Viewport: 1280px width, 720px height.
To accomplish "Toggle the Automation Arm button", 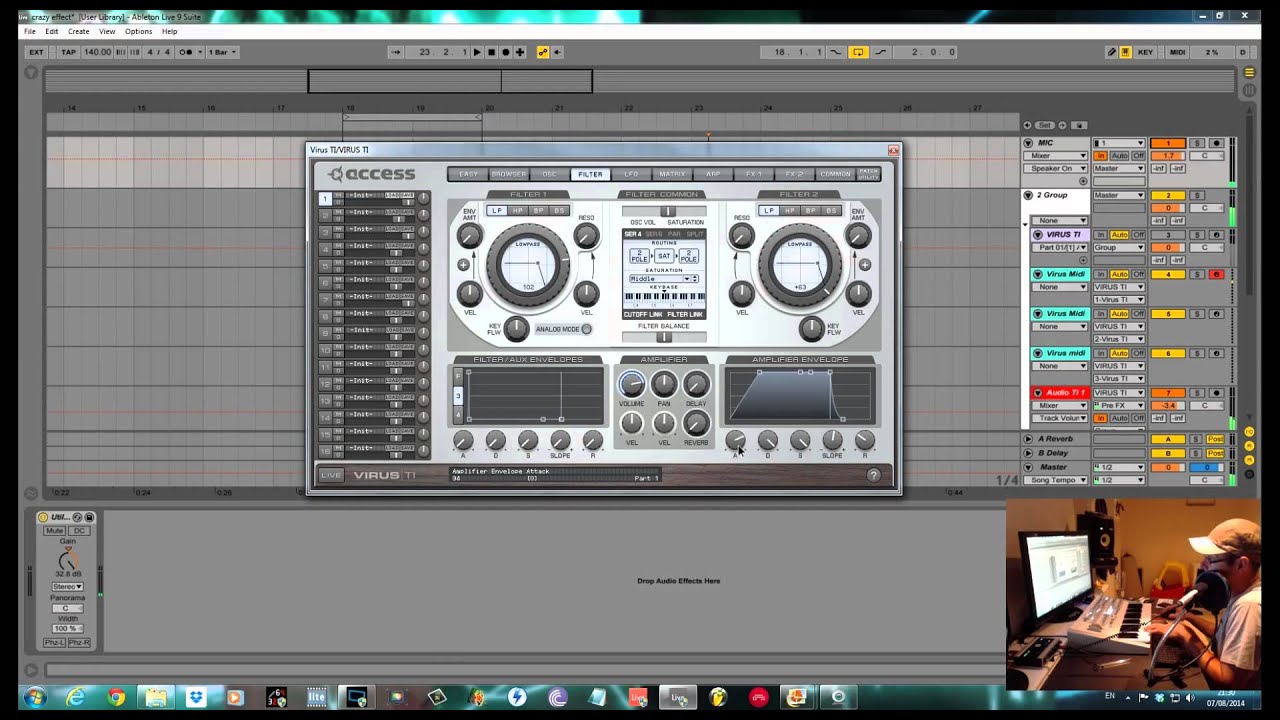I will coord(543,52).
